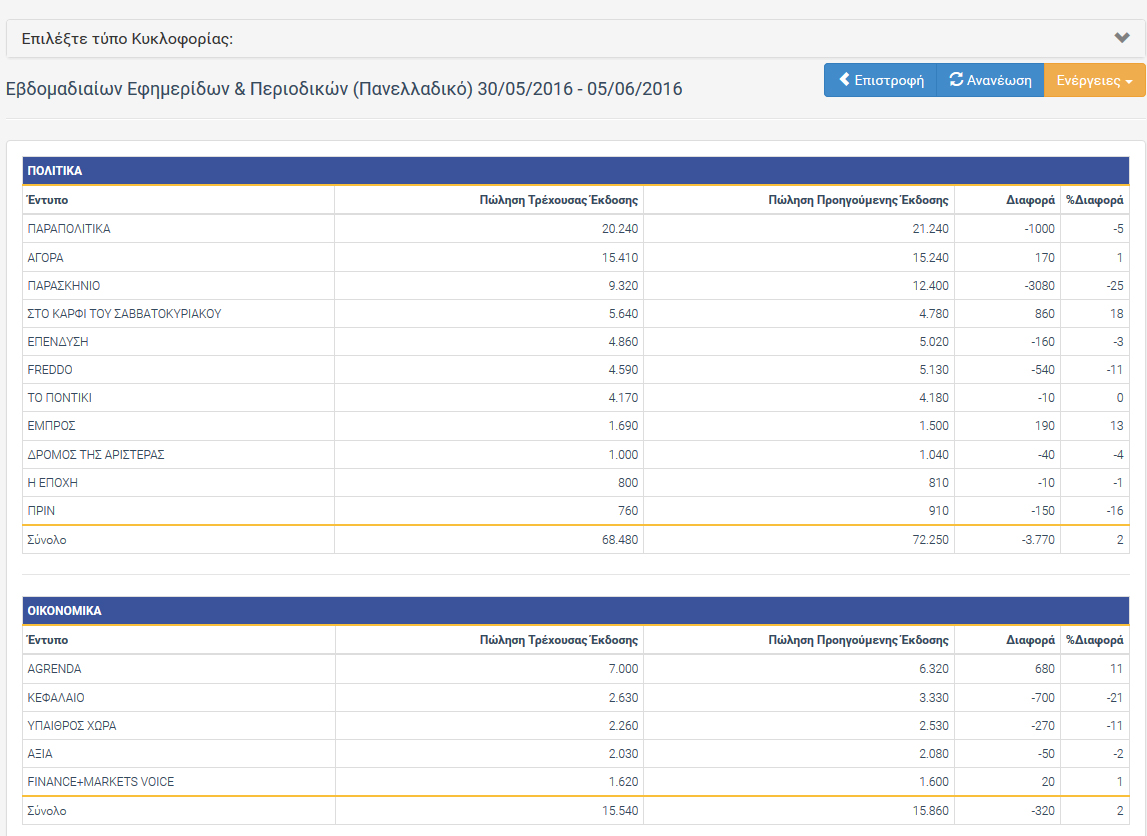Click the Επιλέξτε τύπο Κυκλοφορίας panel title

[127, 39]
